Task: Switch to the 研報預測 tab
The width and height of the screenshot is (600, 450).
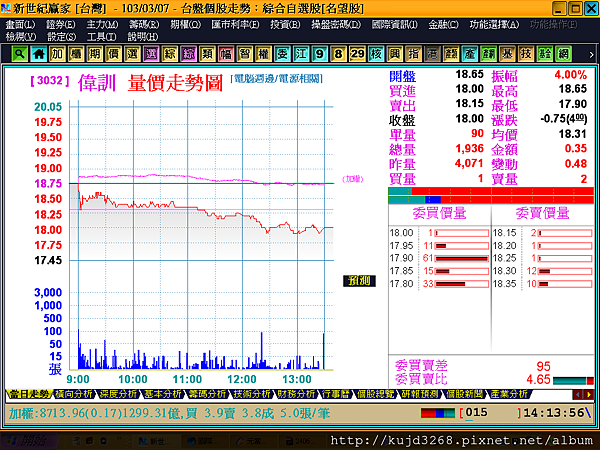Action: point(420,394)
